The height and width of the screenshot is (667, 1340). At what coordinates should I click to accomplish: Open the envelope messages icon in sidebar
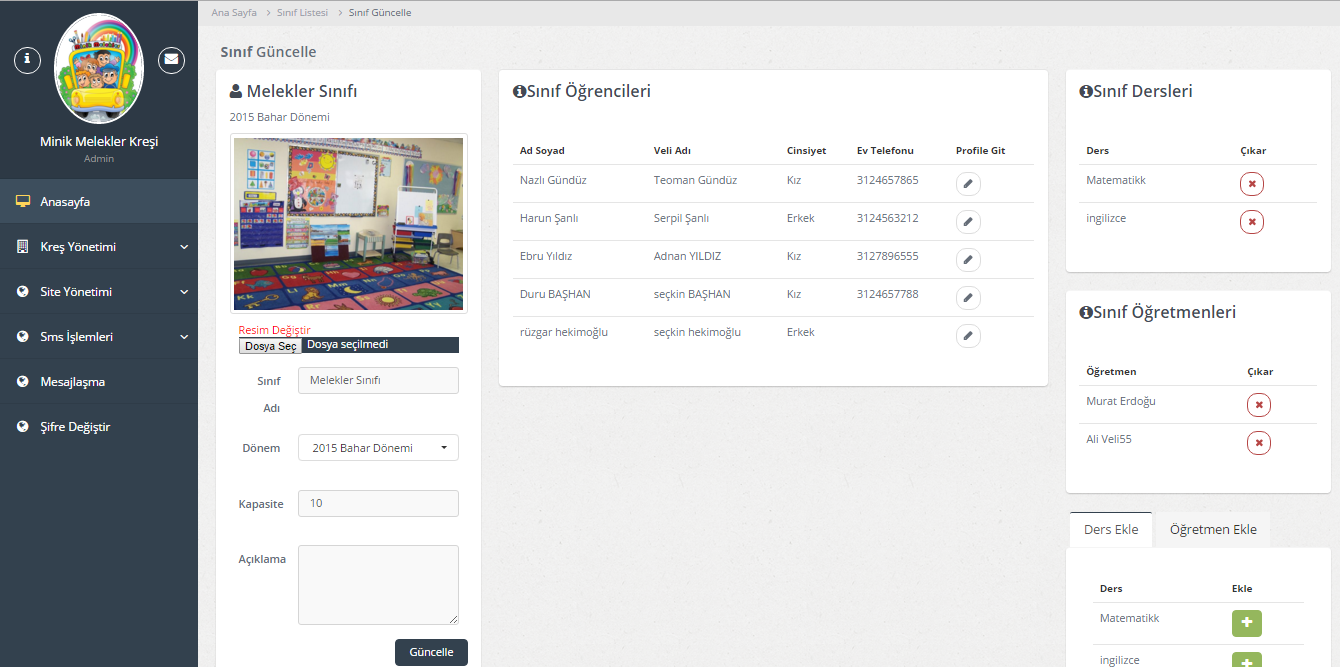(x=172, y=60)
